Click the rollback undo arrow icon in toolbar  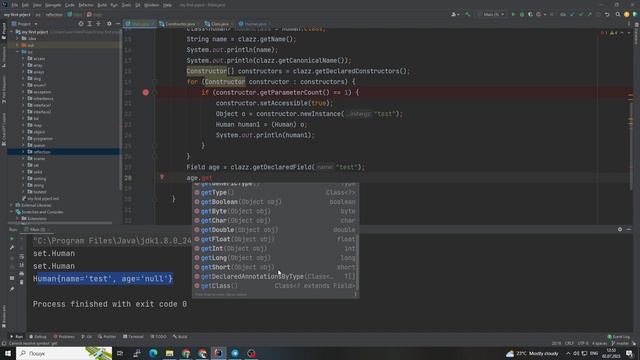(607, 14)
